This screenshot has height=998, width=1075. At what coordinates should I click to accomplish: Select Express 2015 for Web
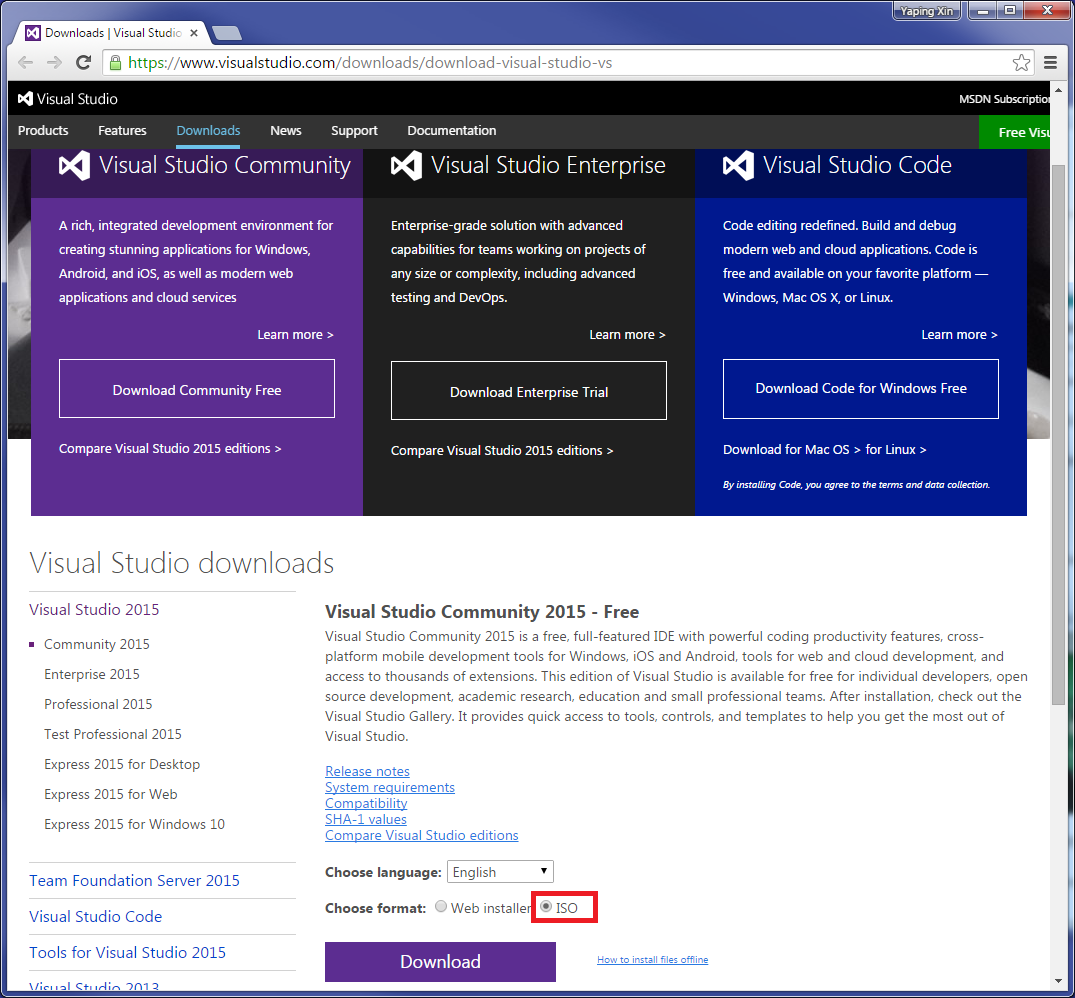click(111, 794)
